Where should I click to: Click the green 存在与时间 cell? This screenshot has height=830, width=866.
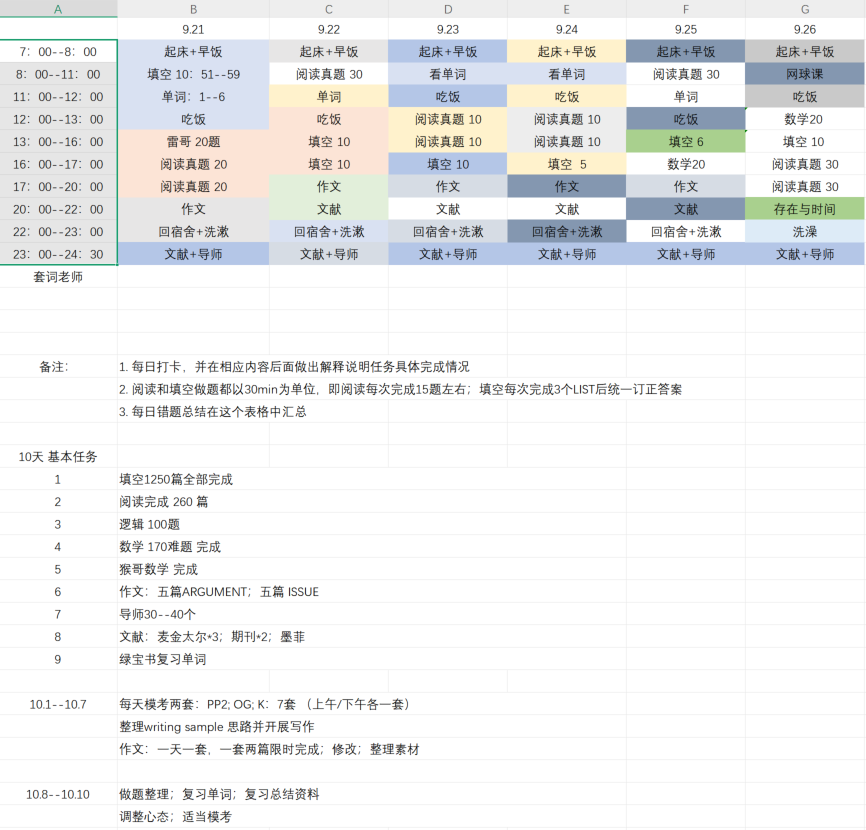[805, 209]
